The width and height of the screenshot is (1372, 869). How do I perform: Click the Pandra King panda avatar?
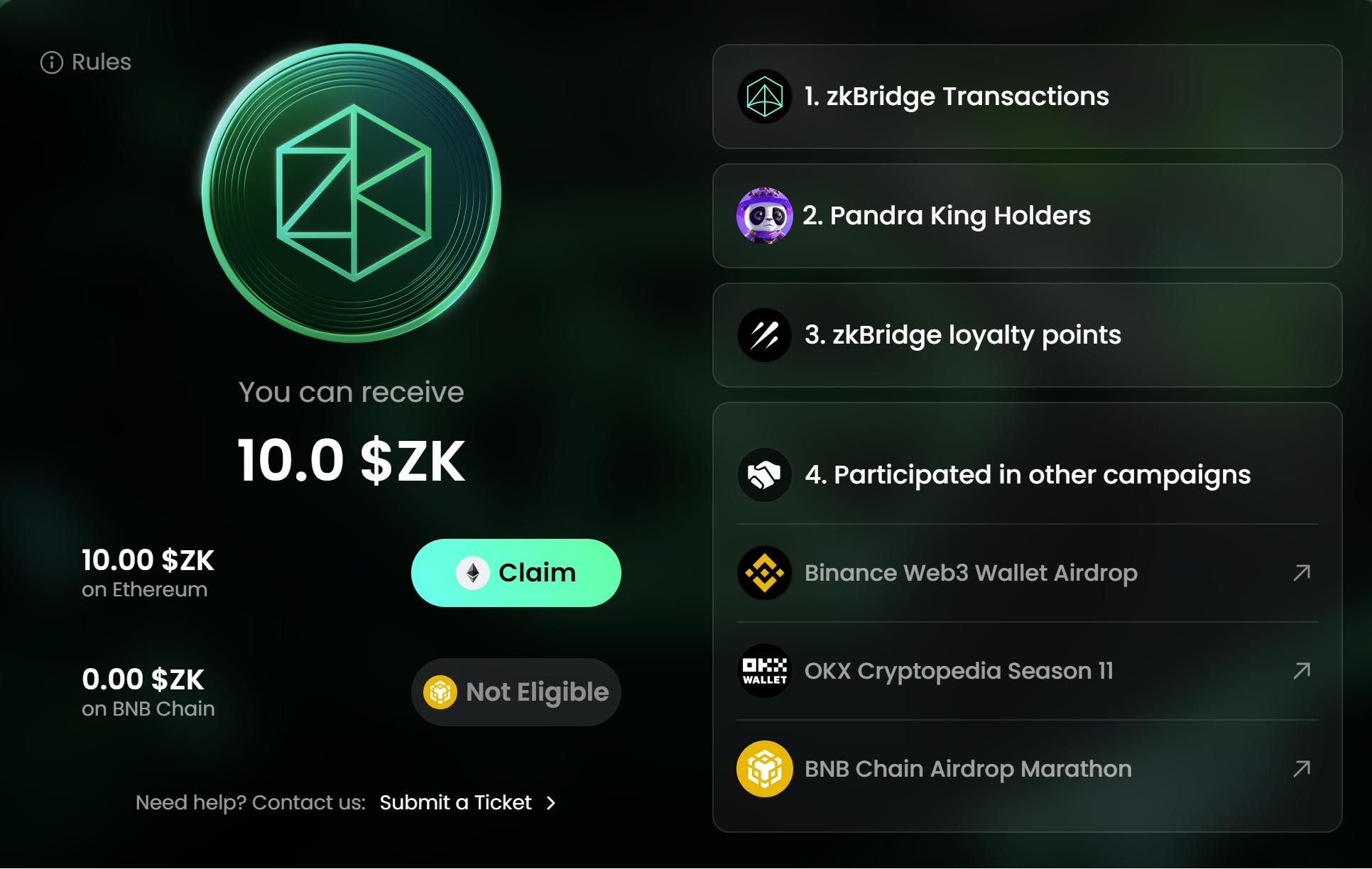pos(765,216)
